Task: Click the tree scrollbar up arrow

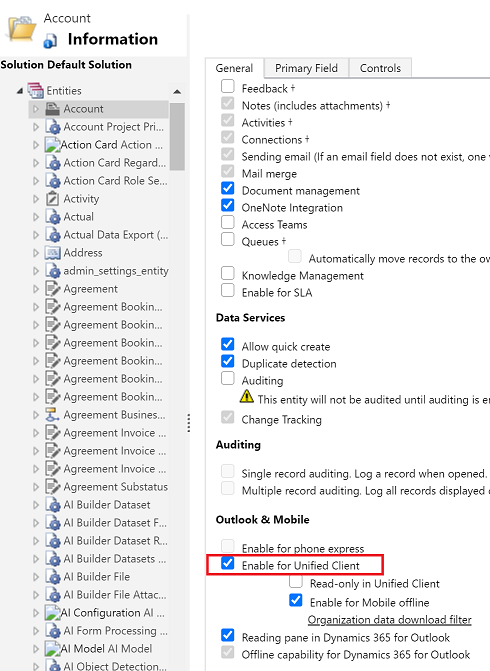Action: pyautogui.click(x=177, y=91)
